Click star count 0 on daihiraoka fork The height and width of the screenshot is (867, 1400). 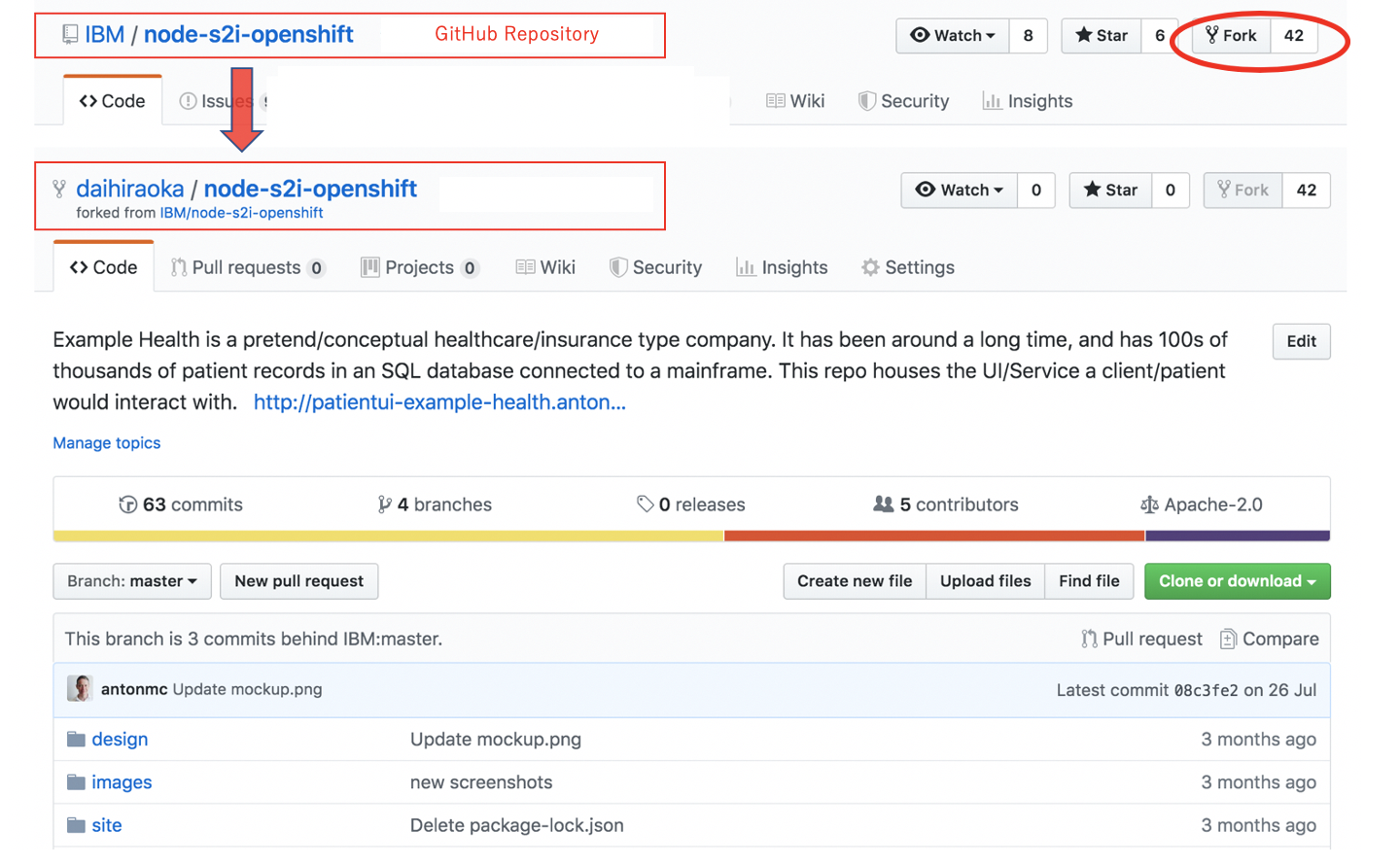point(1171,191)
